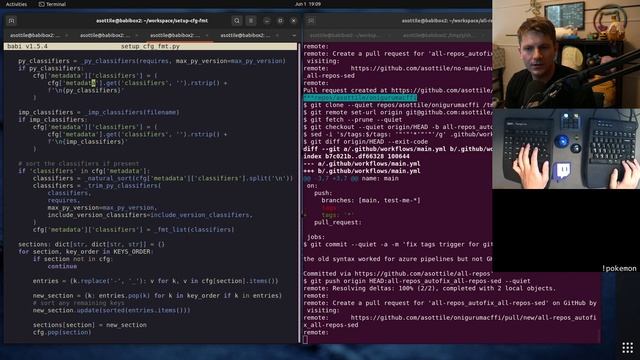Image resolution: width=640 pixels, height=360 pixels.
Task: Click the 'setup_cfg_fmt.py' filename in editor header
Action: 150,47
